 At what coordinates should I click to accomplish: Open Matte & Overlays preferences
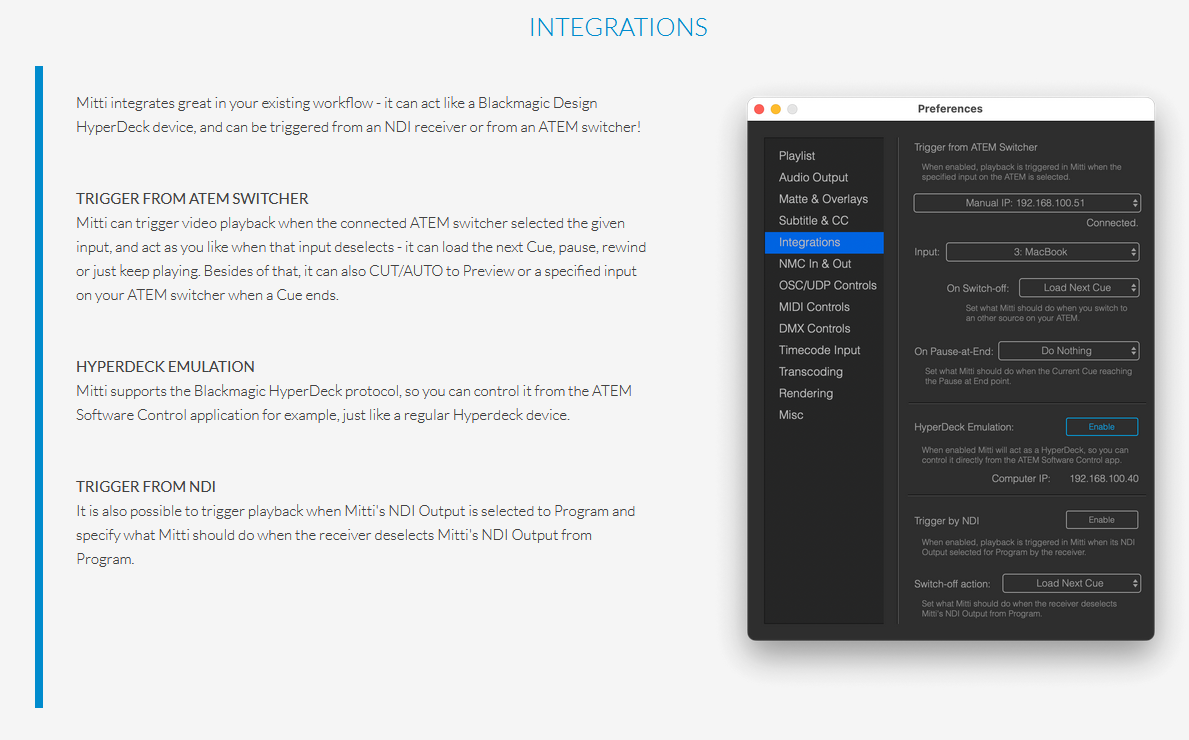[823, 199]
